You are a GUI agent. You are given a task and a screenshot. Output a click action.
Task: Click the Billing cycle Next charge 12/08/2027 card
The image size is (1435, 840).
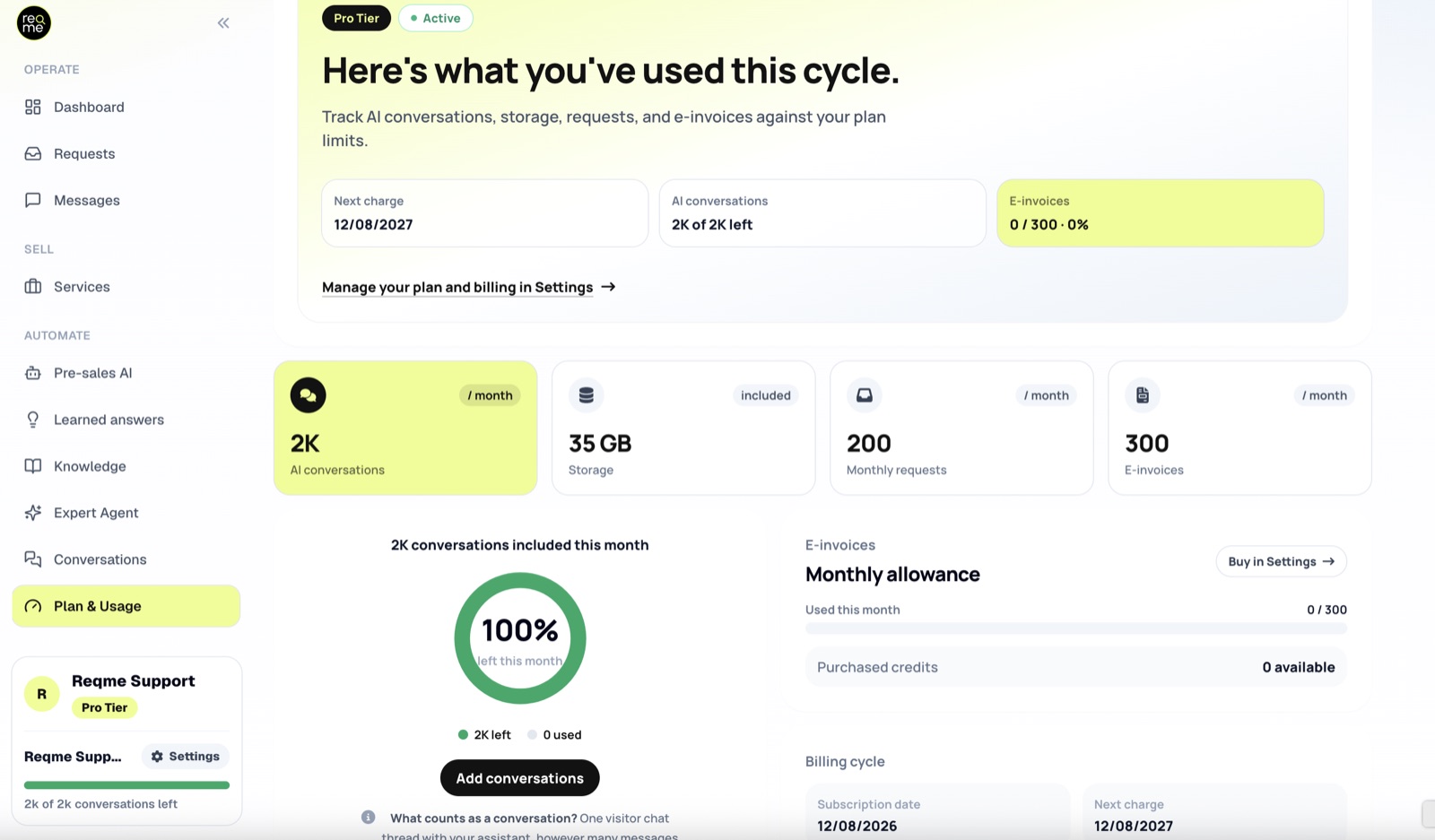1214,813
